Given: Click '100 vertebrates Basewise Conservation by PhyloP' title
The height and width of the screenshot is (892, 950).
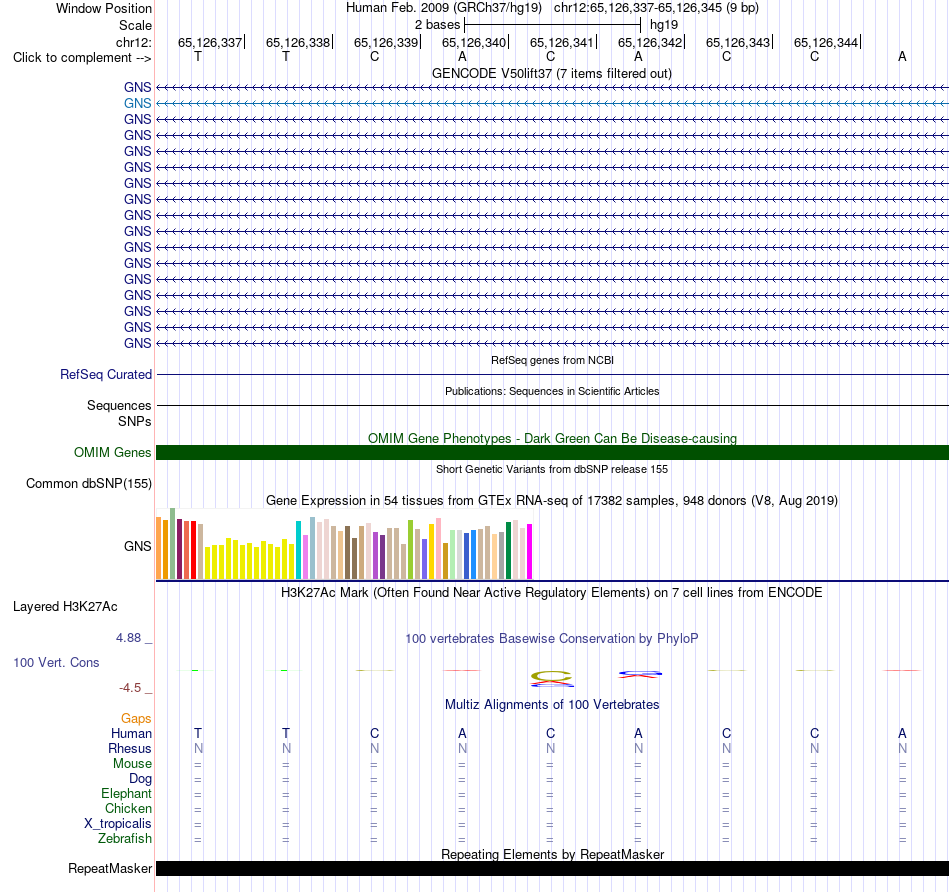Looking at the screenshot, I should click(x=552, y=639).
